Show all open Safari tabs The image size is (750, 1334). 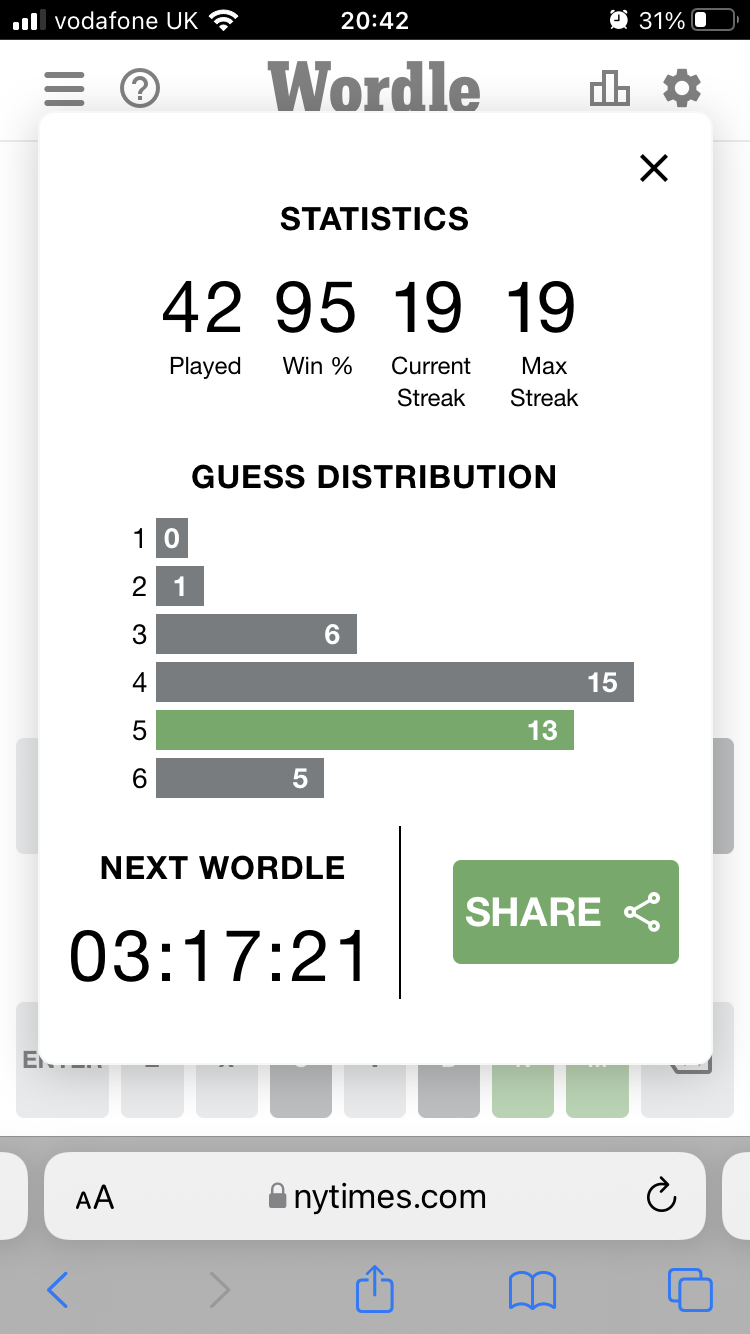689,1290
